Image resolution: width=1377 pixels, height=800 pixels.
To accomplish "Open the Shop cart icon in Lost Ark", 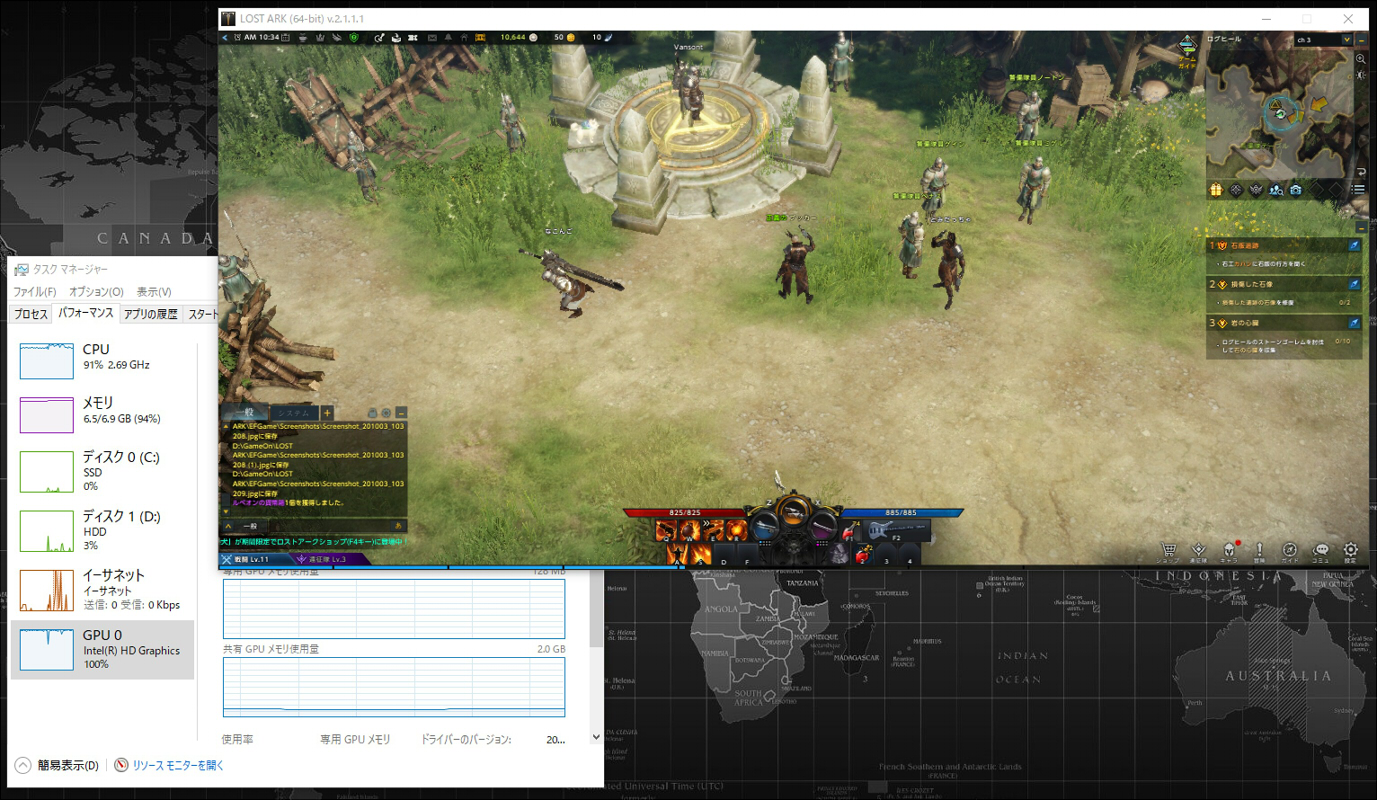I will click(x=1168, y=551).
